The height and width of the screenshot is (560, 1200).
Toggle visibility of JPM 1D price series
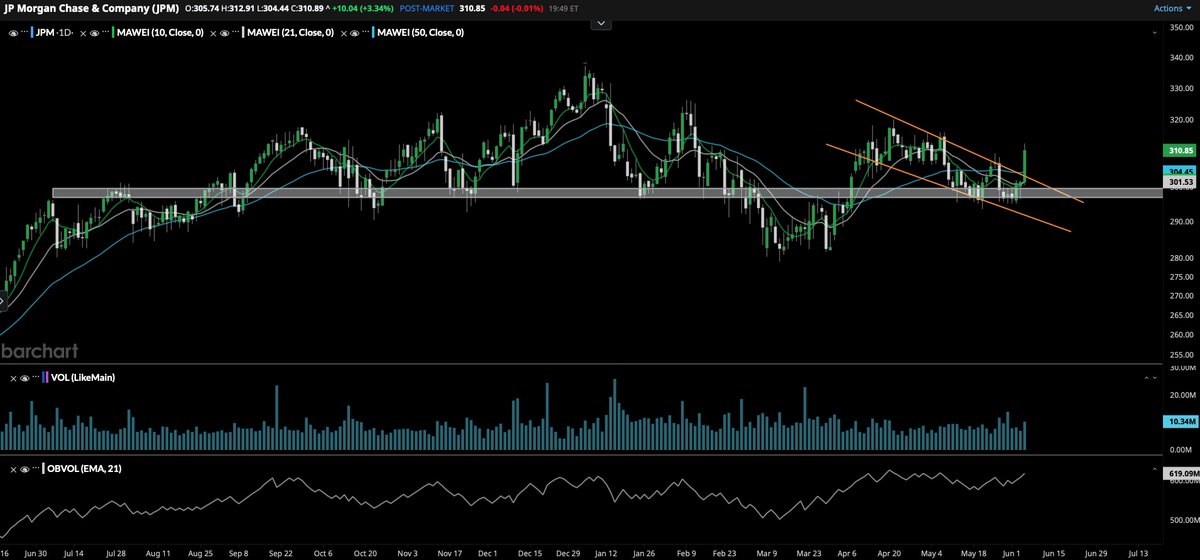click(13, 33)
